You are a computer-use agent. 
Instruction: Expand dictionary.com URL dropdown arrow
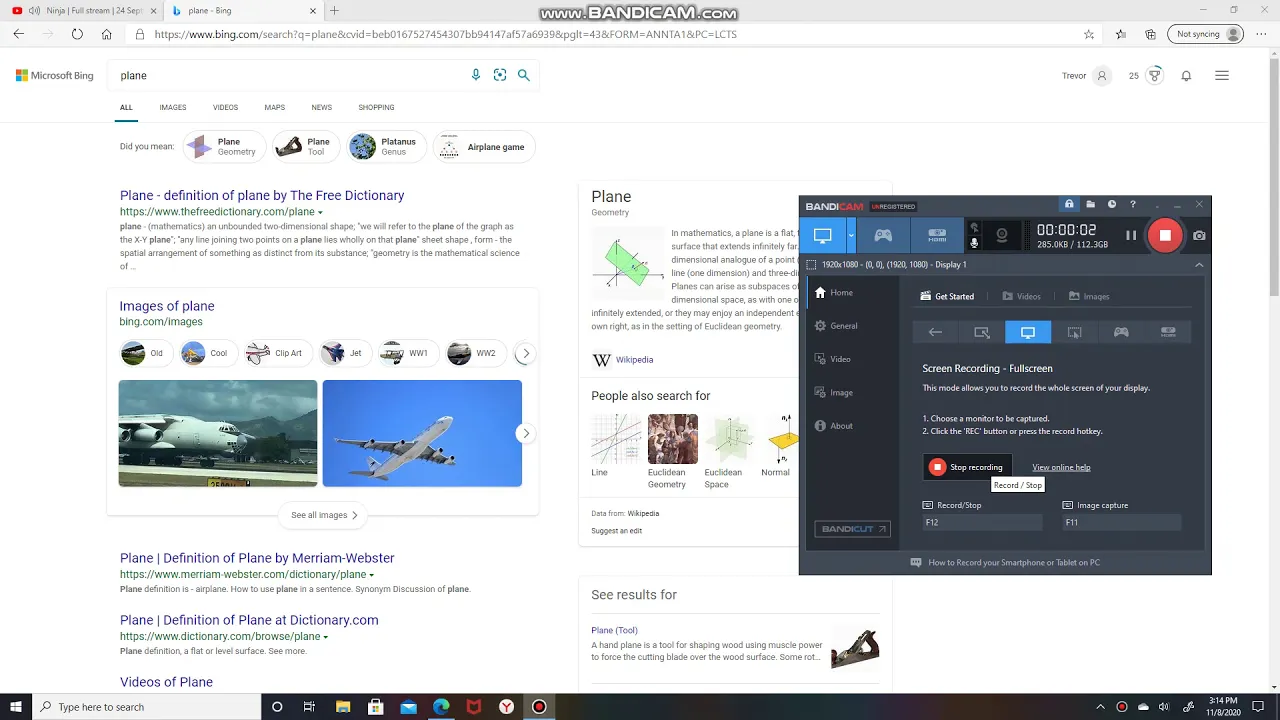click(x=325, y=637)
